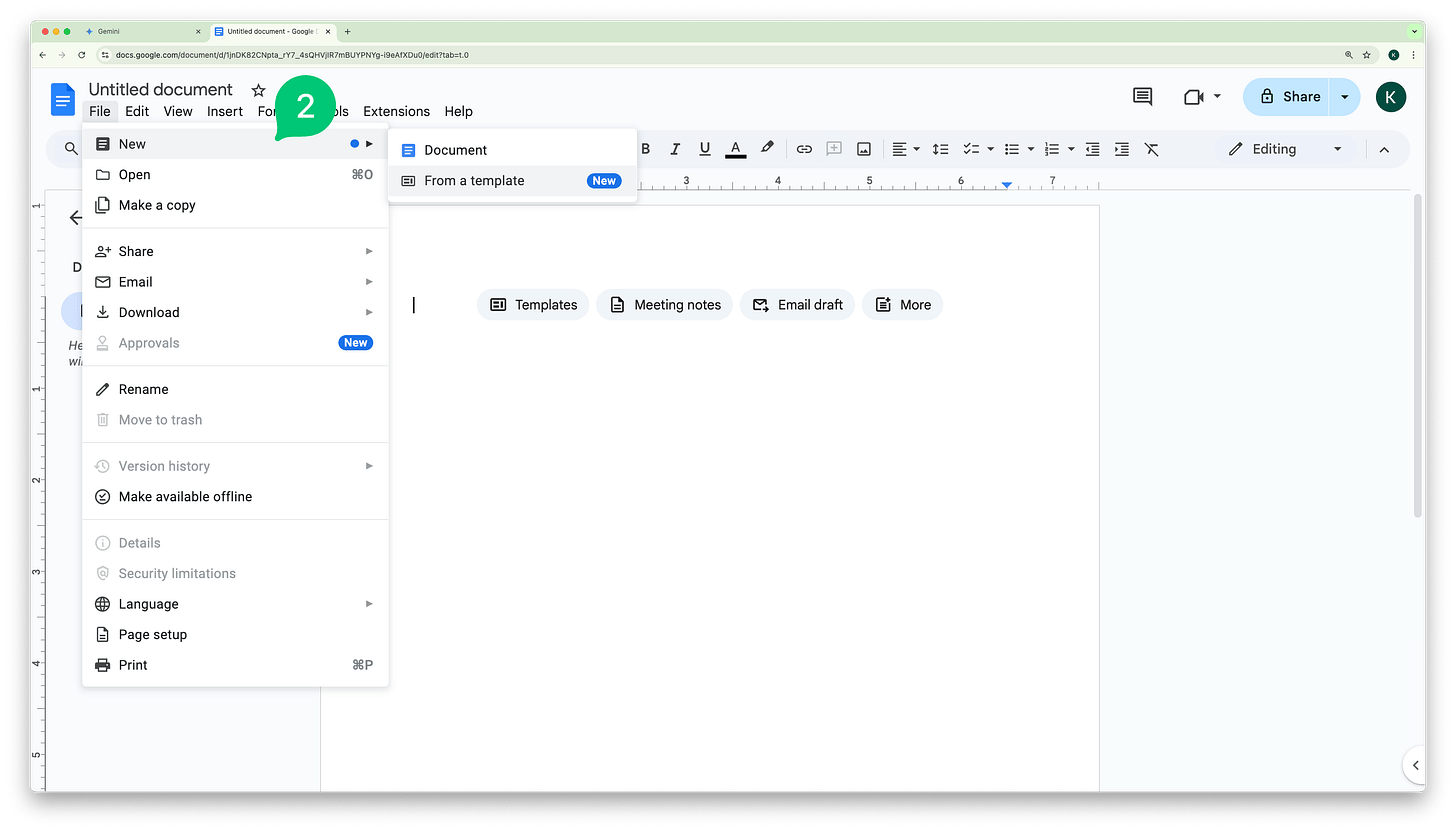Screen dimensions: 1456x832
Task: Click the Google Docs home logo
Action: pyautogui.click(x=63, y=99)
